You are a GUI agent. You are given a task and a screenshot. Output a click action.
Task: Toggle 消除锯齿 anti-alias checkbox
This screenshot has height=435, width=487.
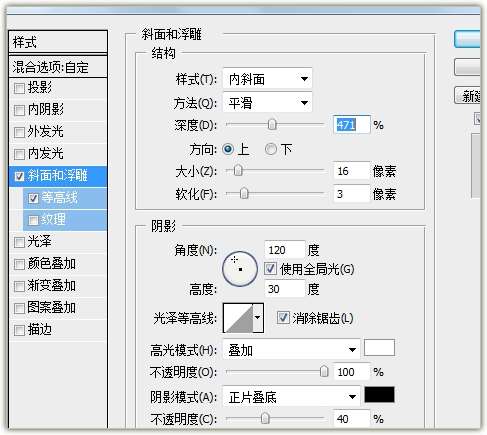click(283, 317)
